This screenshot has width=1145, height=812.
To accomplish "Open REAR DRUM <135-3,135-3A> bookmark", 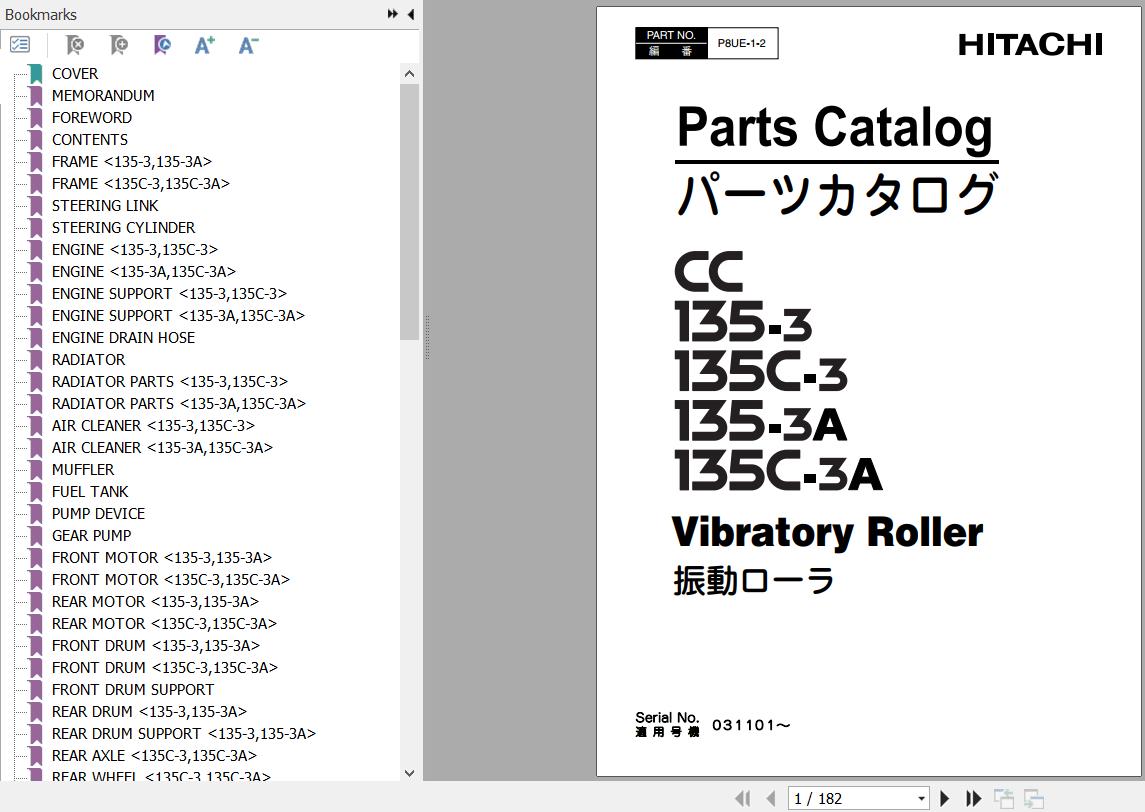I will [149, 711].
